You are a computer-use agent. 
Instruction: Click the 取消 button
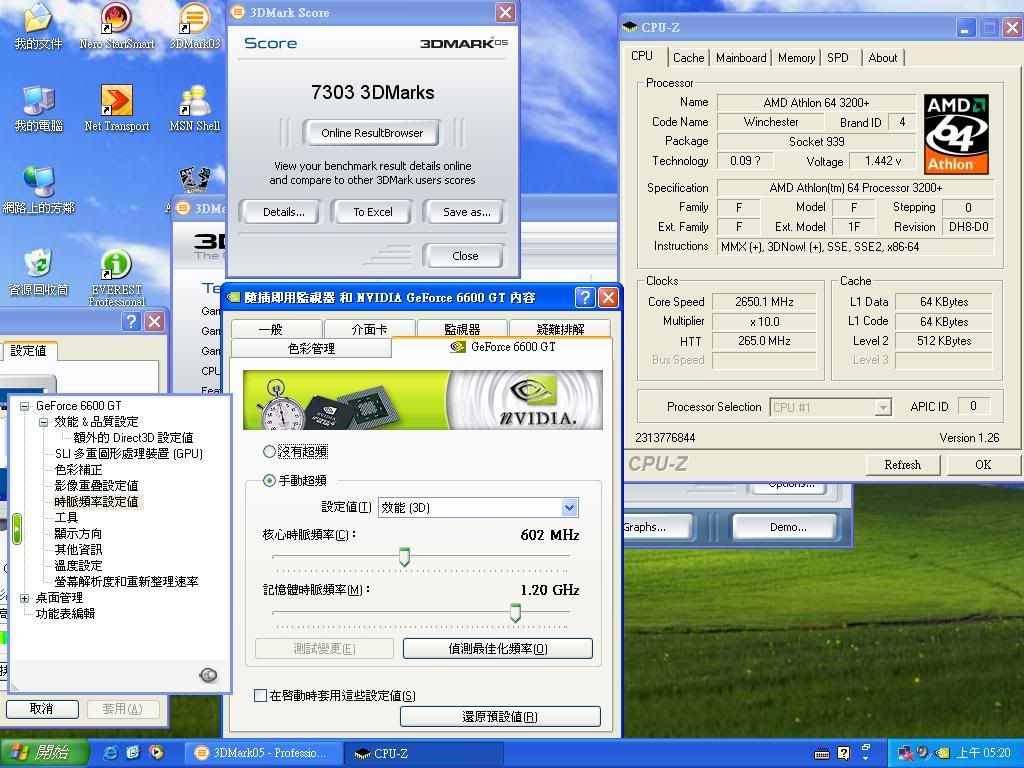(42, 709)
